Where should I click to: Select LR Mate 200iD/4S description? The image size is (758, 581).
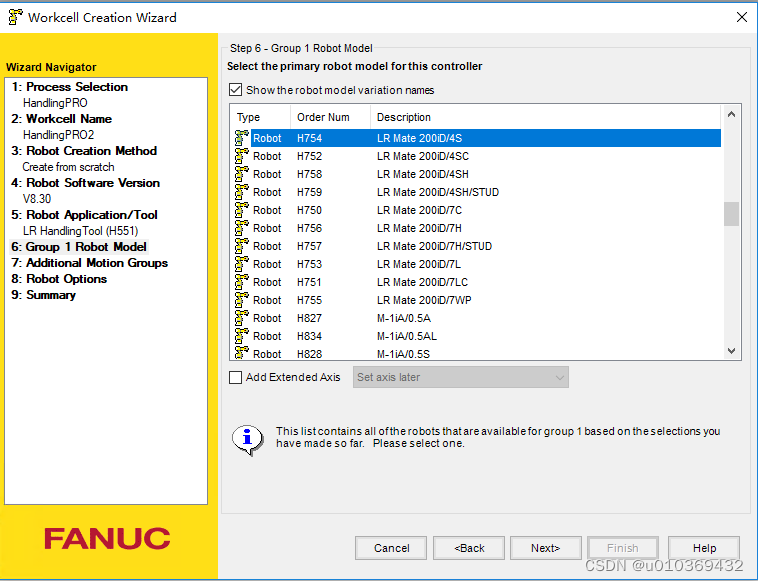[x=420, y=138]
